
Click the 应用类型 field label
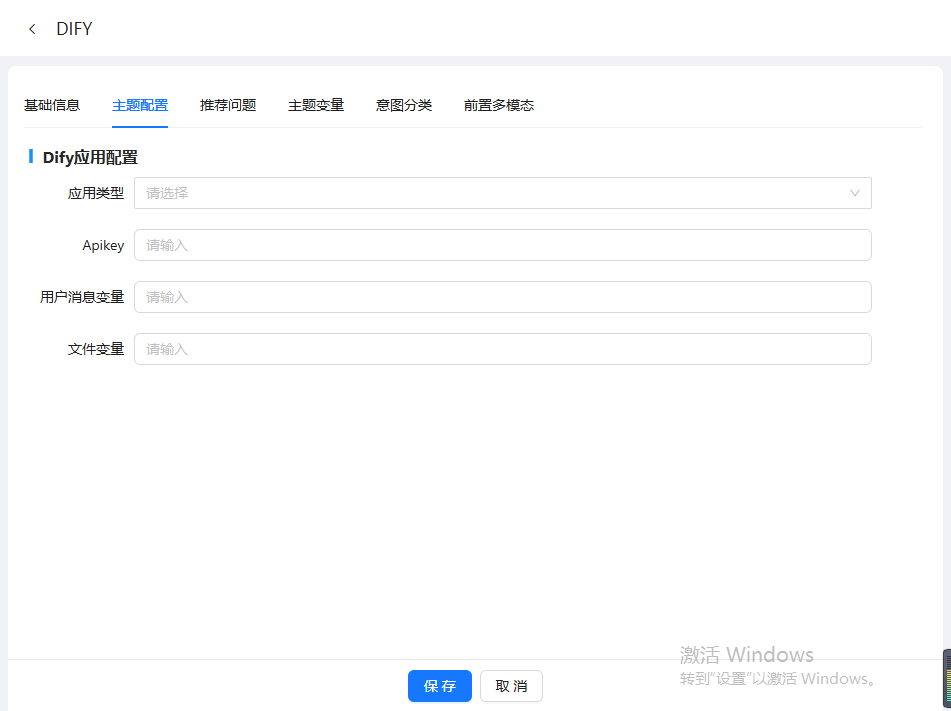96,193
